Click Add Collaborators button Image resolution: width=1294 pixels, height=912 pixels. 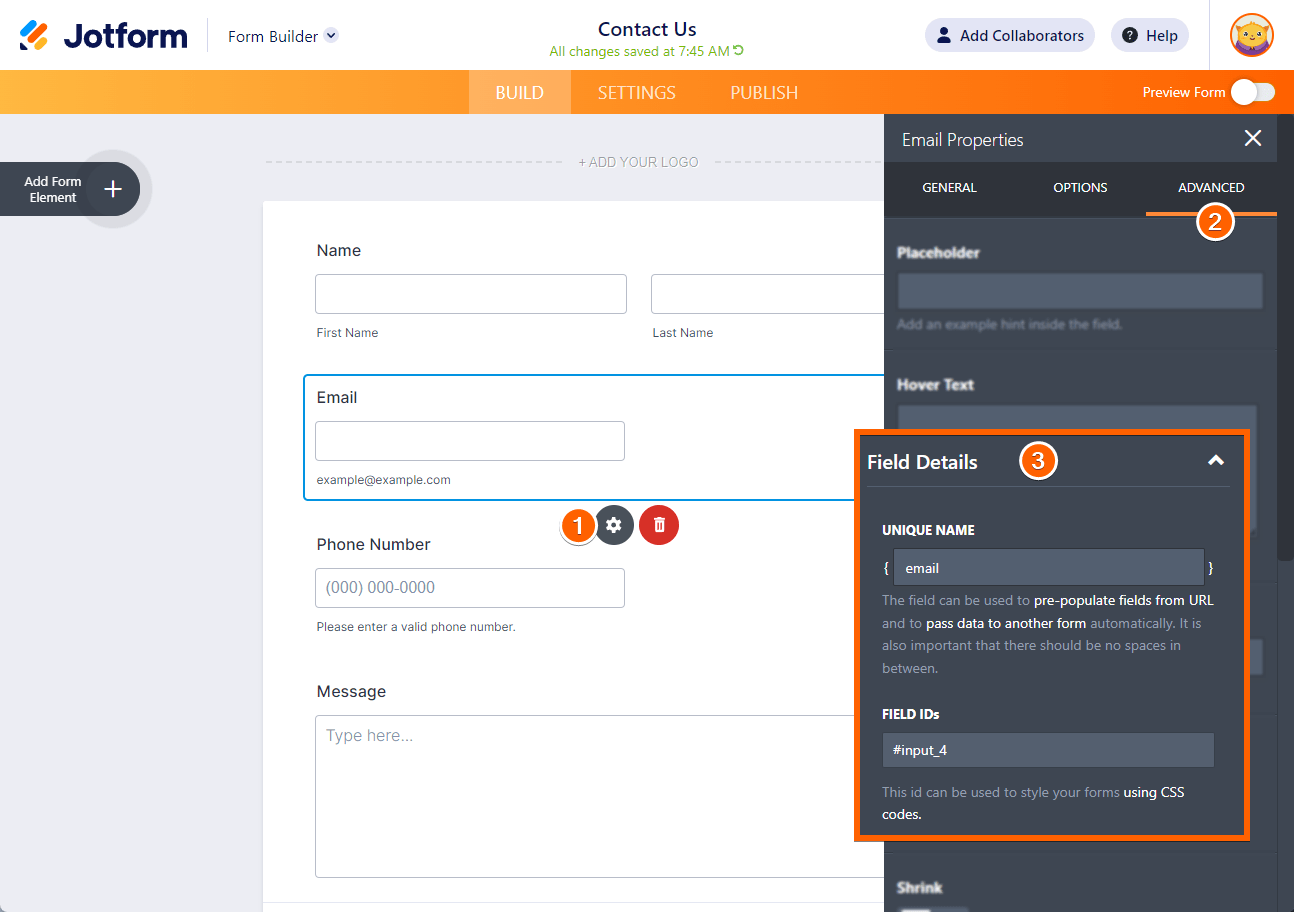[1009, 35]
